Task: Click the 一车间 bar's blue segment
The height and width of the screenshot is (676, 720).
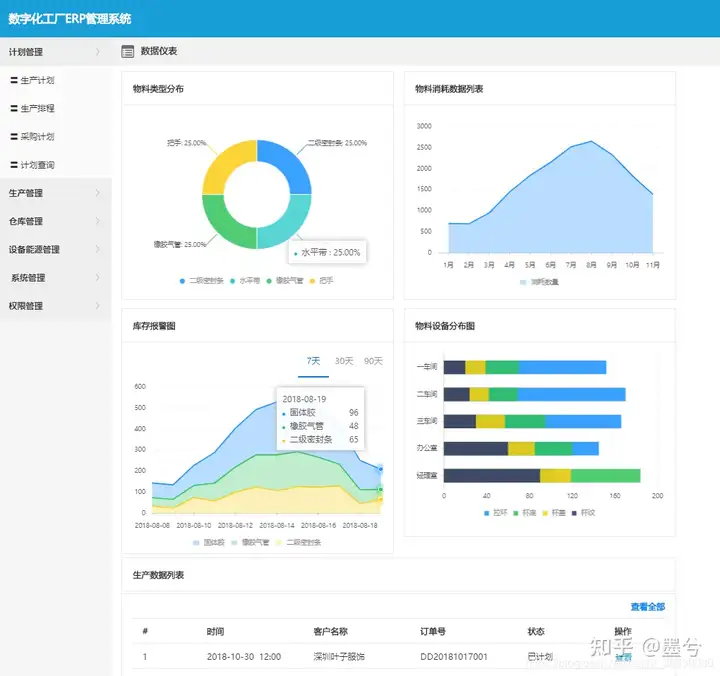Action: [x=562, y=367]
